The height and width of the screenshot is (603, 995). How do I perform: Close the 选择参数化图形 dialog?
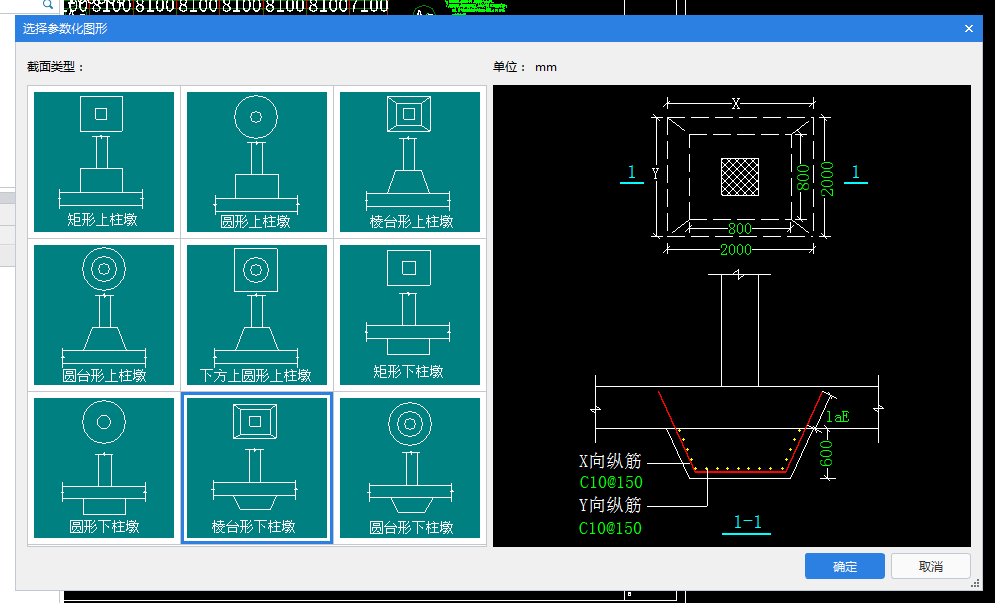968,29
